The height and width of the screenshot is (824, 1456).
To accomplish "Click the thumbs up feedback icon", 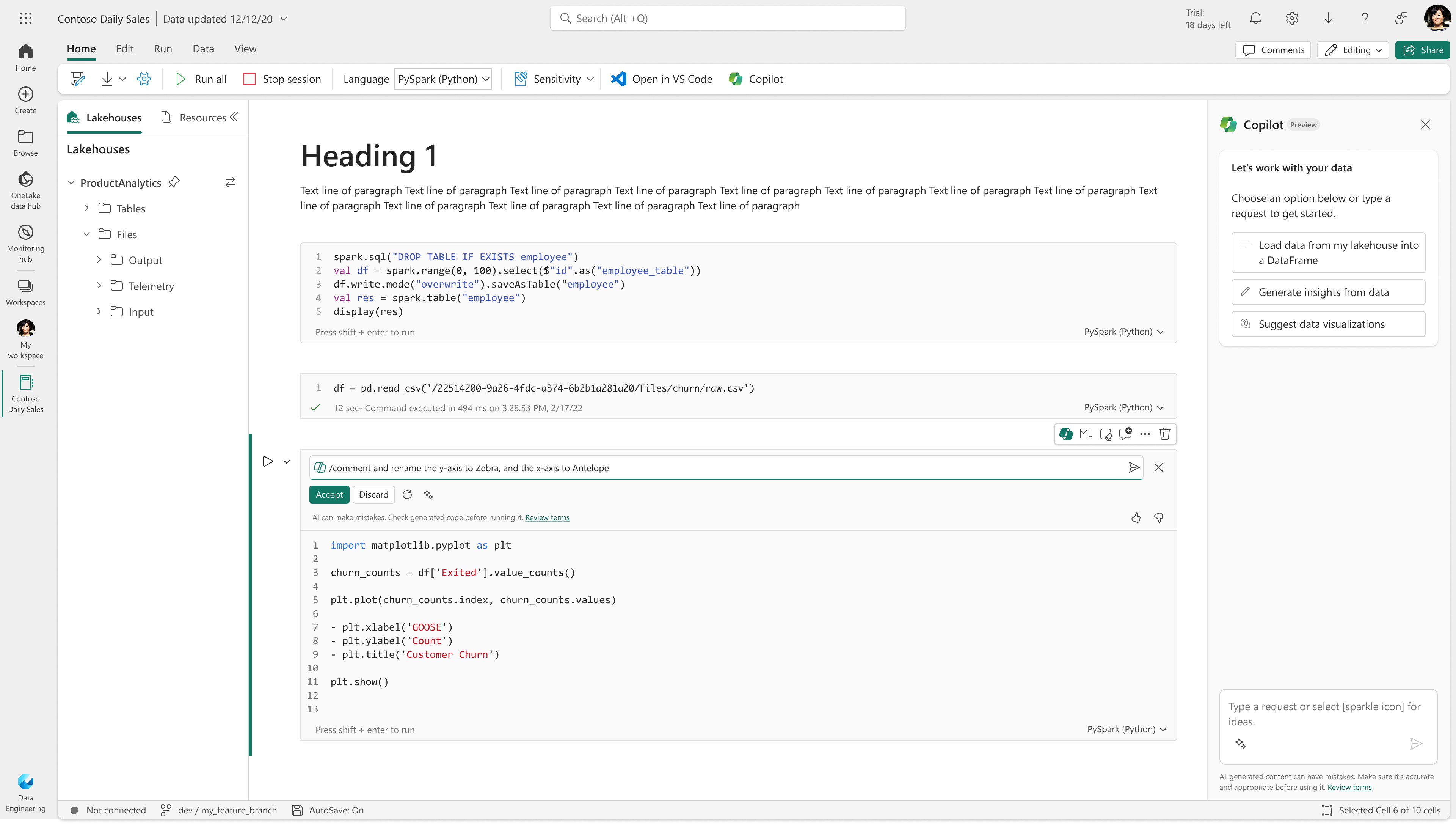I will [x=1135, y=517].
